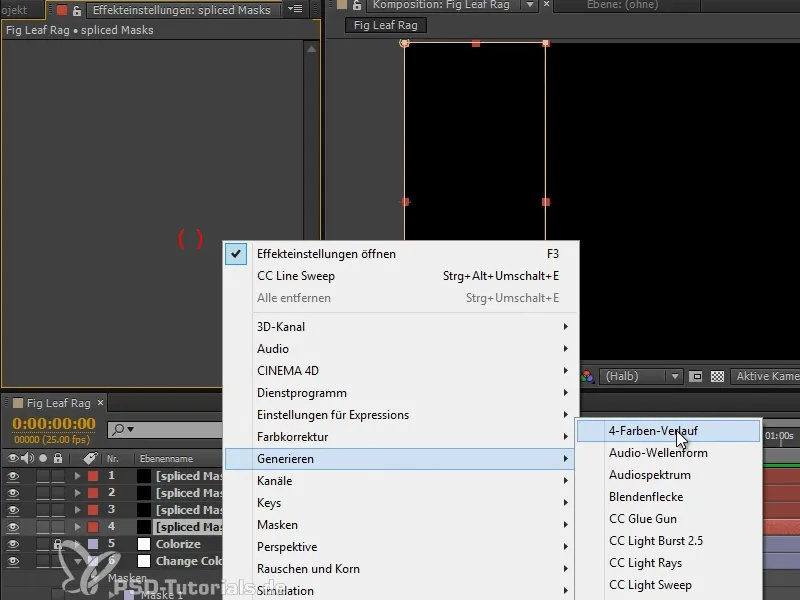The width and height of the screenshot is (800, 600).
Task: Open the effect controls panel menu icon
Action: coord(295,9)
